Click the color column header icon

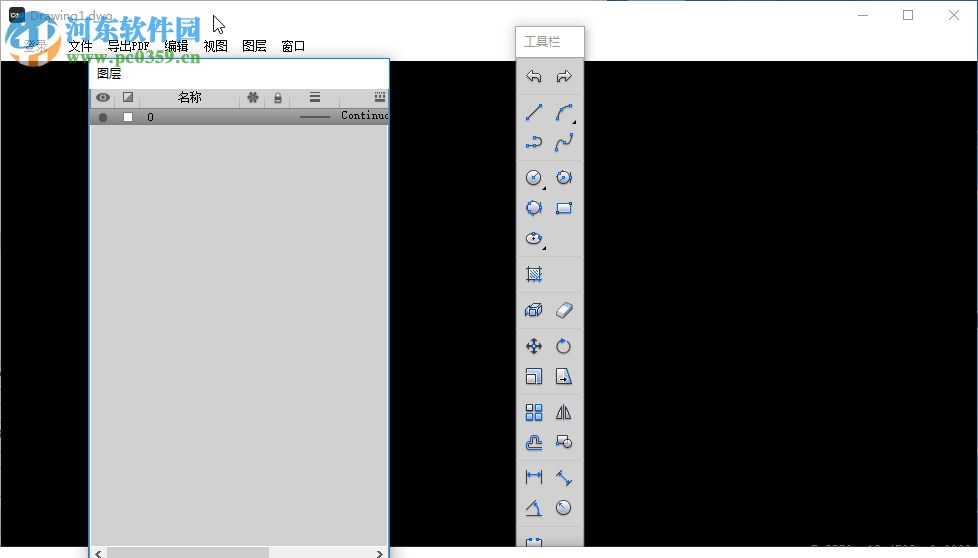tap(128, 97)
